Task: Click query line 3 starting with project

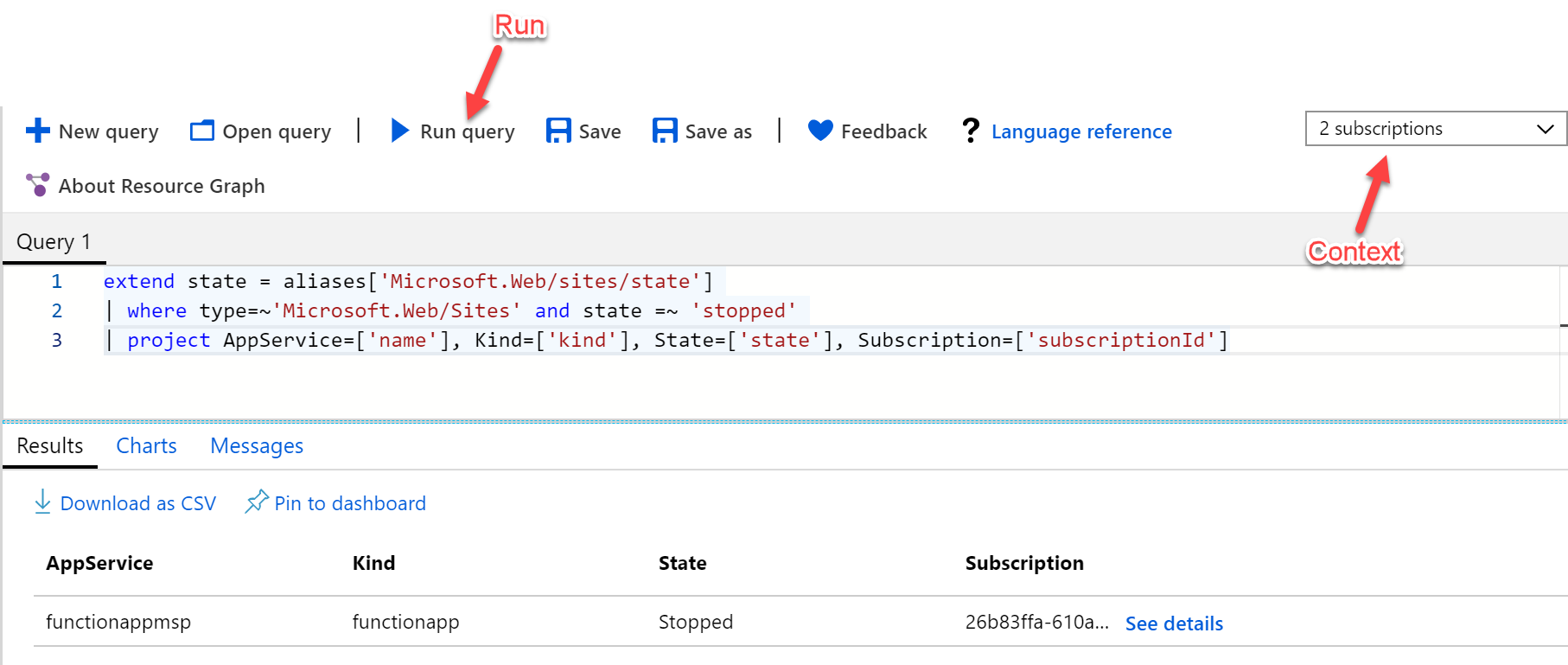Action: [666, 340]
